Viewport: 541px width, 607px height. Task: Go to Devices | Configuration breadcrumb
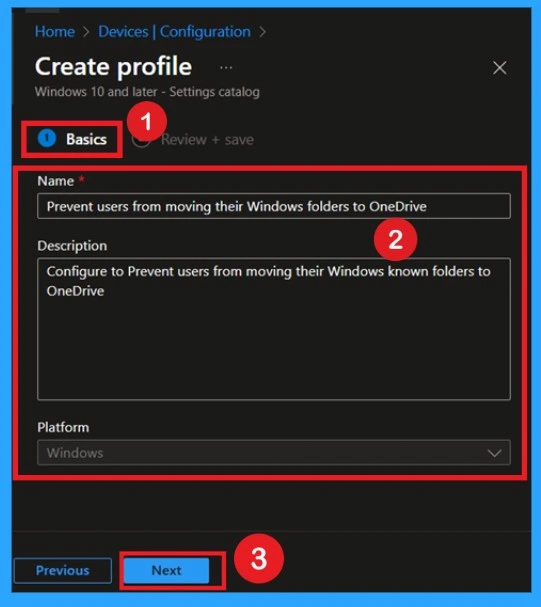click(x=174, y=31)
